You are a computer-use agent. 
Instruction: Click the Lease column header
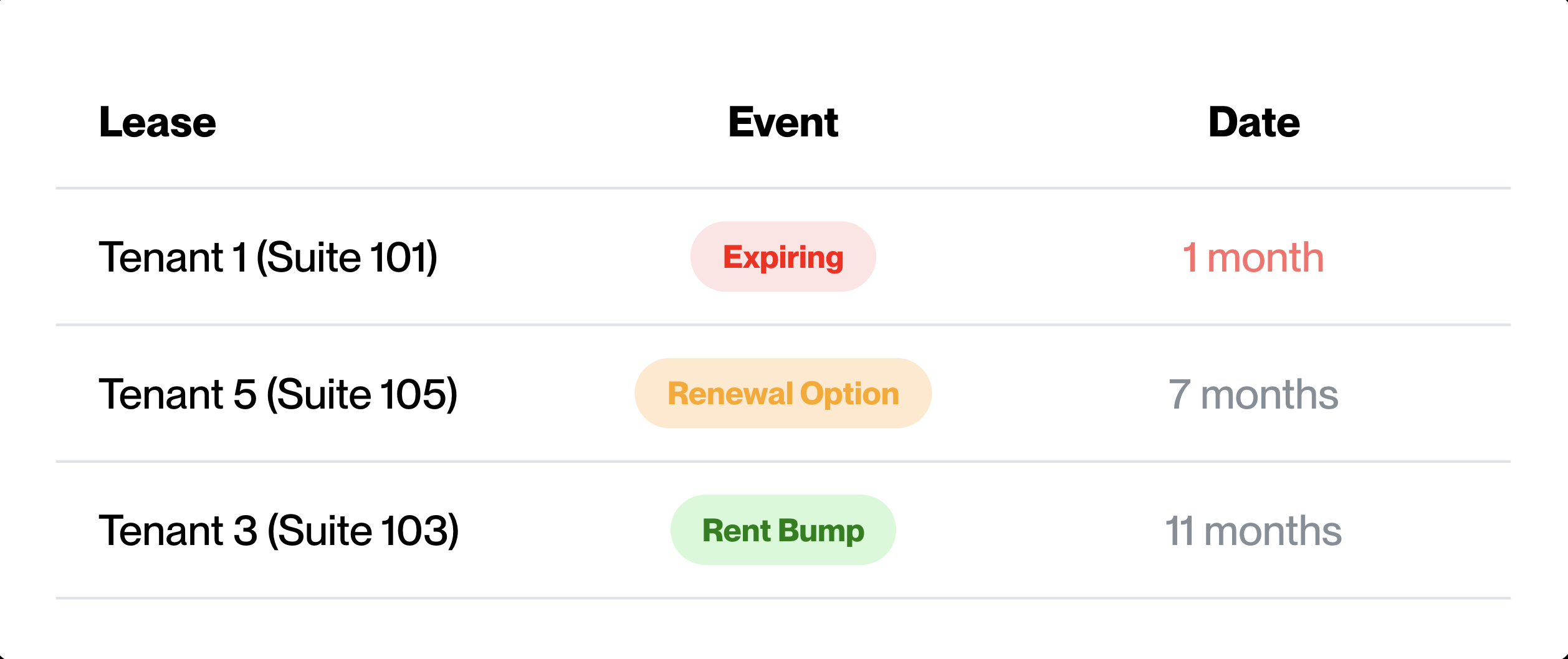158,122
